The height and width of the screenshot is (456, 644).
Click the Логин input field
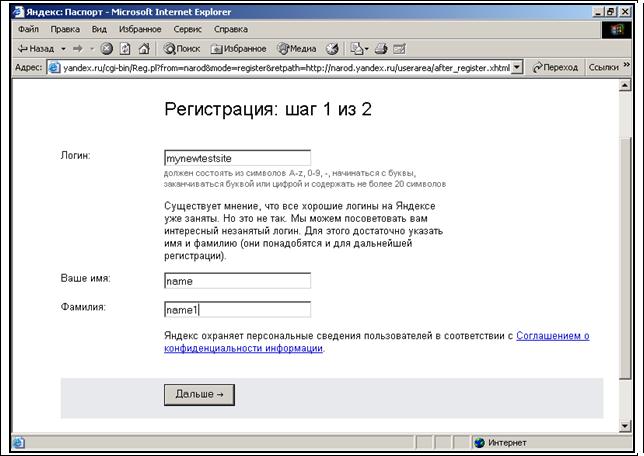coord(237,158)
